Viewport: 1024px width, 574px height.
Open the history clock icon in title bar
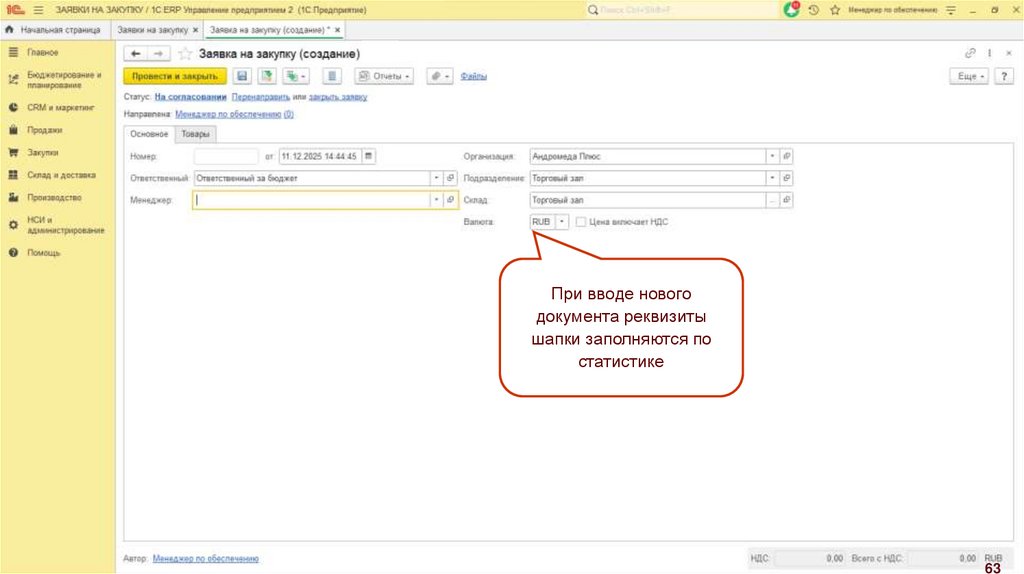pyautogui.click(x=814, y=9)
